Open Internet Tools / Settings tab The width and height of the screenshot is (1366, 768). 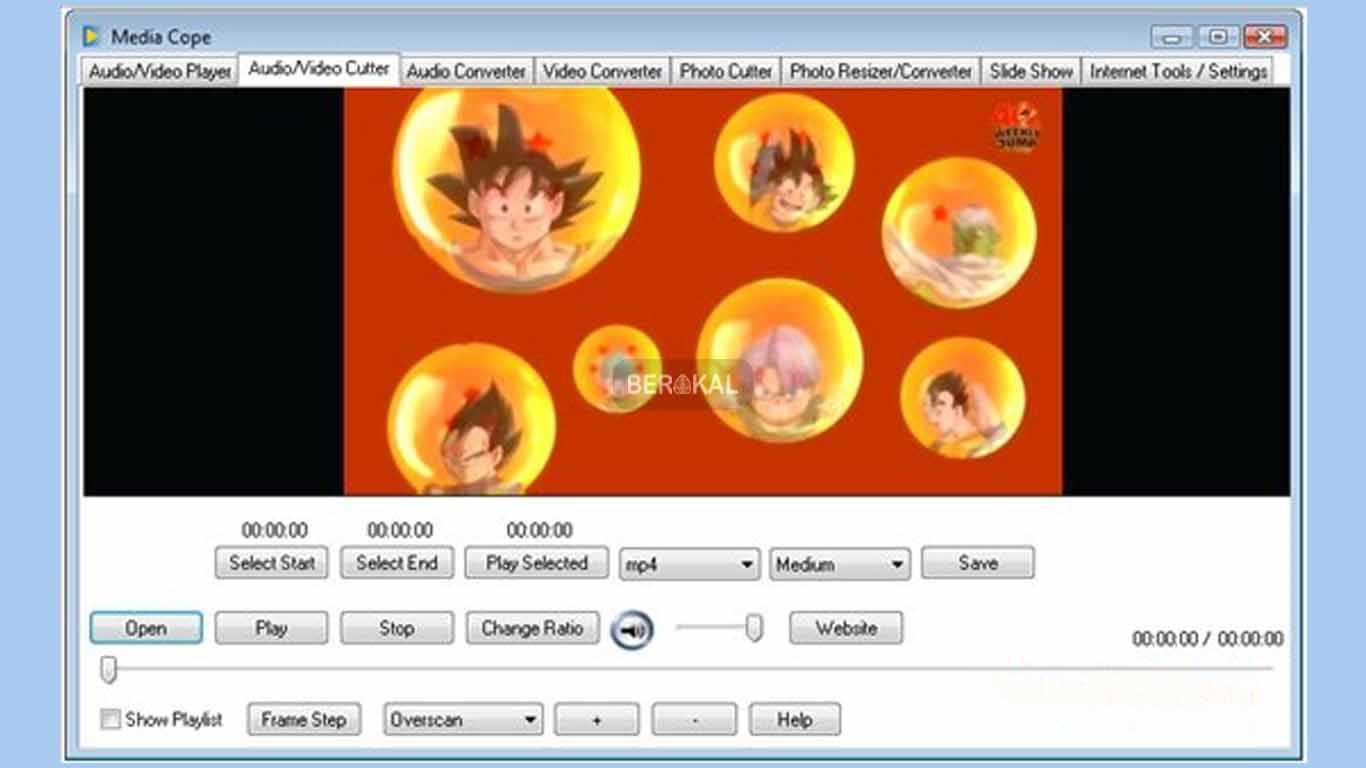point(1179,72)
